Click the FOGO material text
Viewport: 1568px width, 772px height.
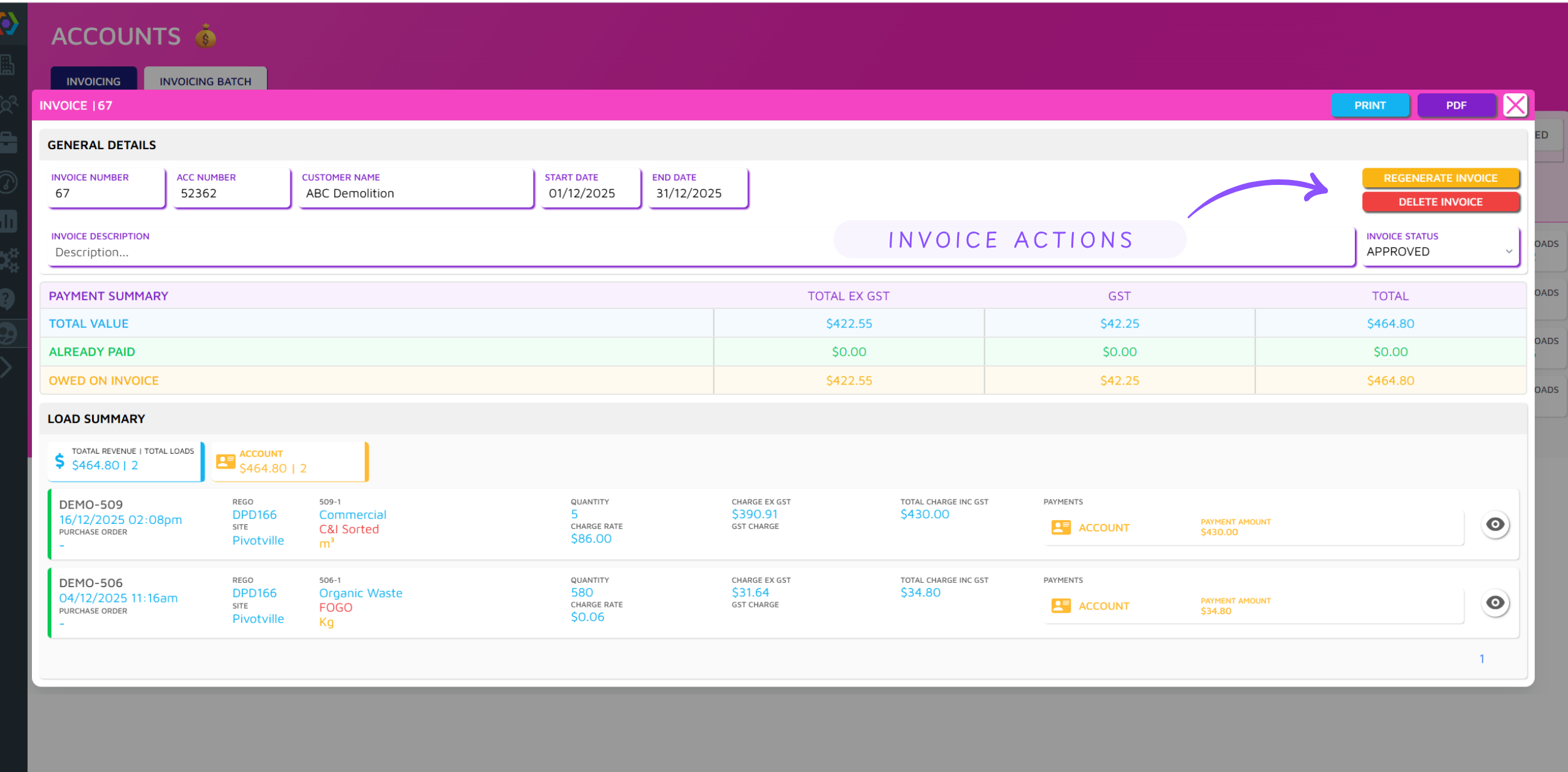coord(335,608)
